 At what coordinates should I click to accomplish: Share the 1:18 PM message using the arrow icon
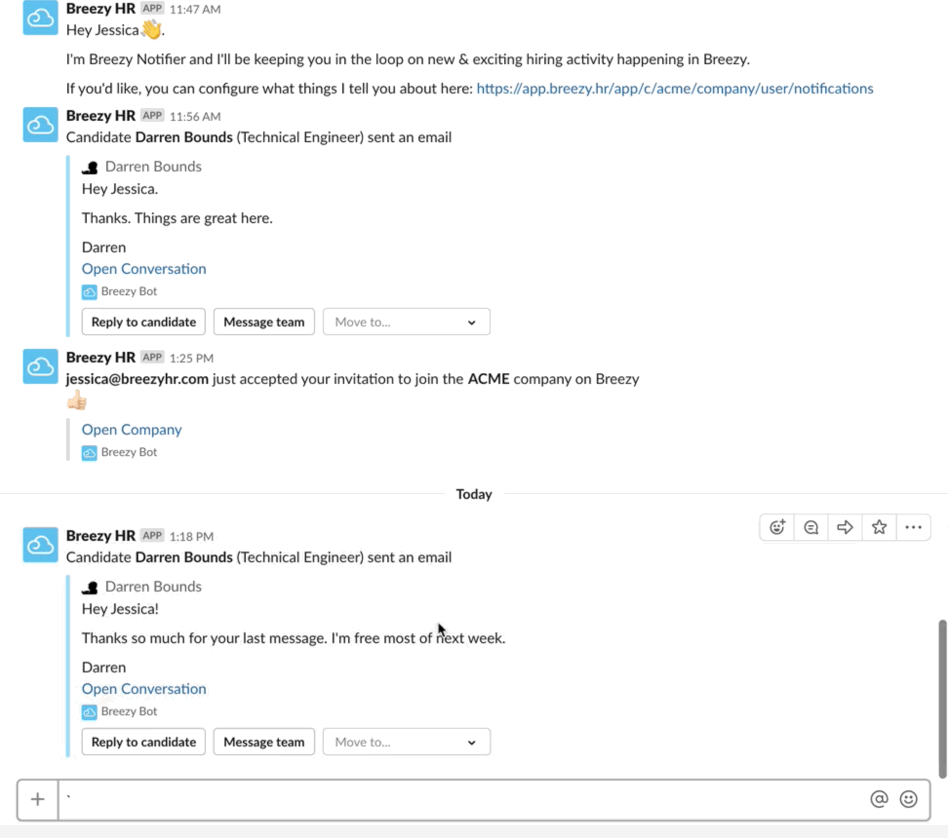(x=845, y=527)
